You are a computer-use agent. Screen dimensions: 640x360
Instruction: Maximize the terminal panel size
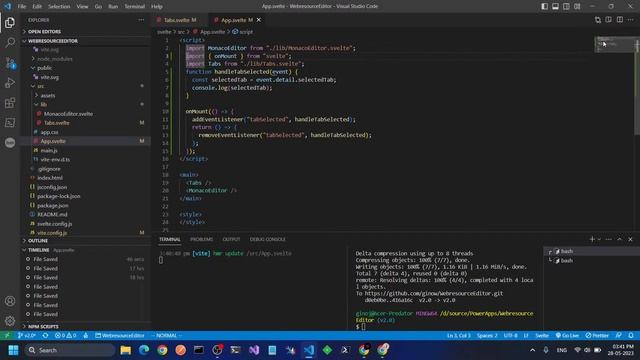point(619,239)
